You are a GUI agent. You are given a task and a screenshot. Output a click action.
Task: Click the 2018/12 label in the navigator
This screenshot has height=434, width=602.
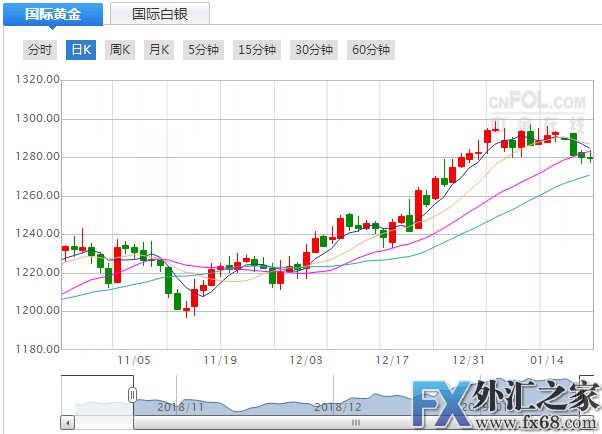coord(336,407)
